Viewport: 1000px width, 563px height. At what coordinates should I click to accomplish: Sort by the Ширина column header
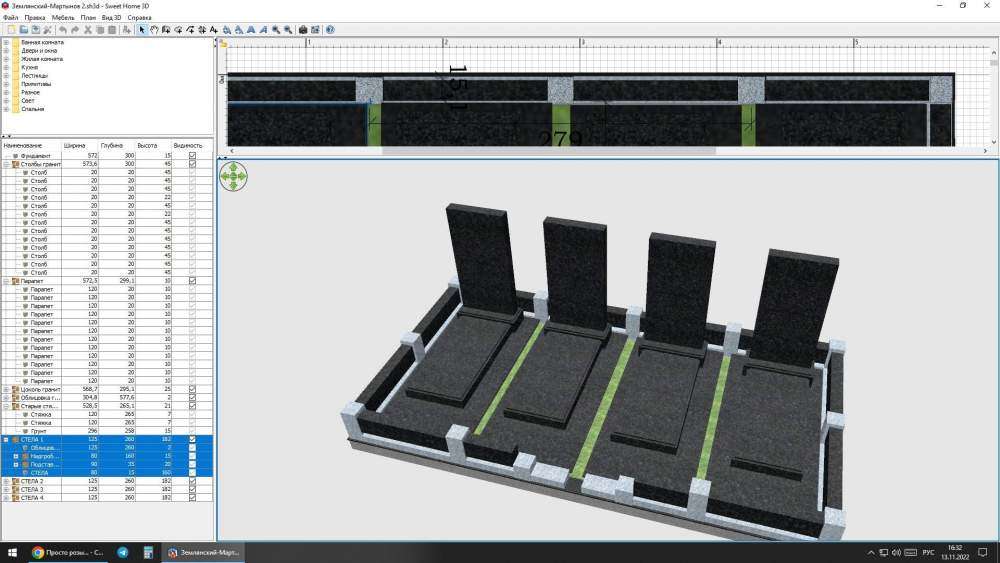(x=74, y=145)
